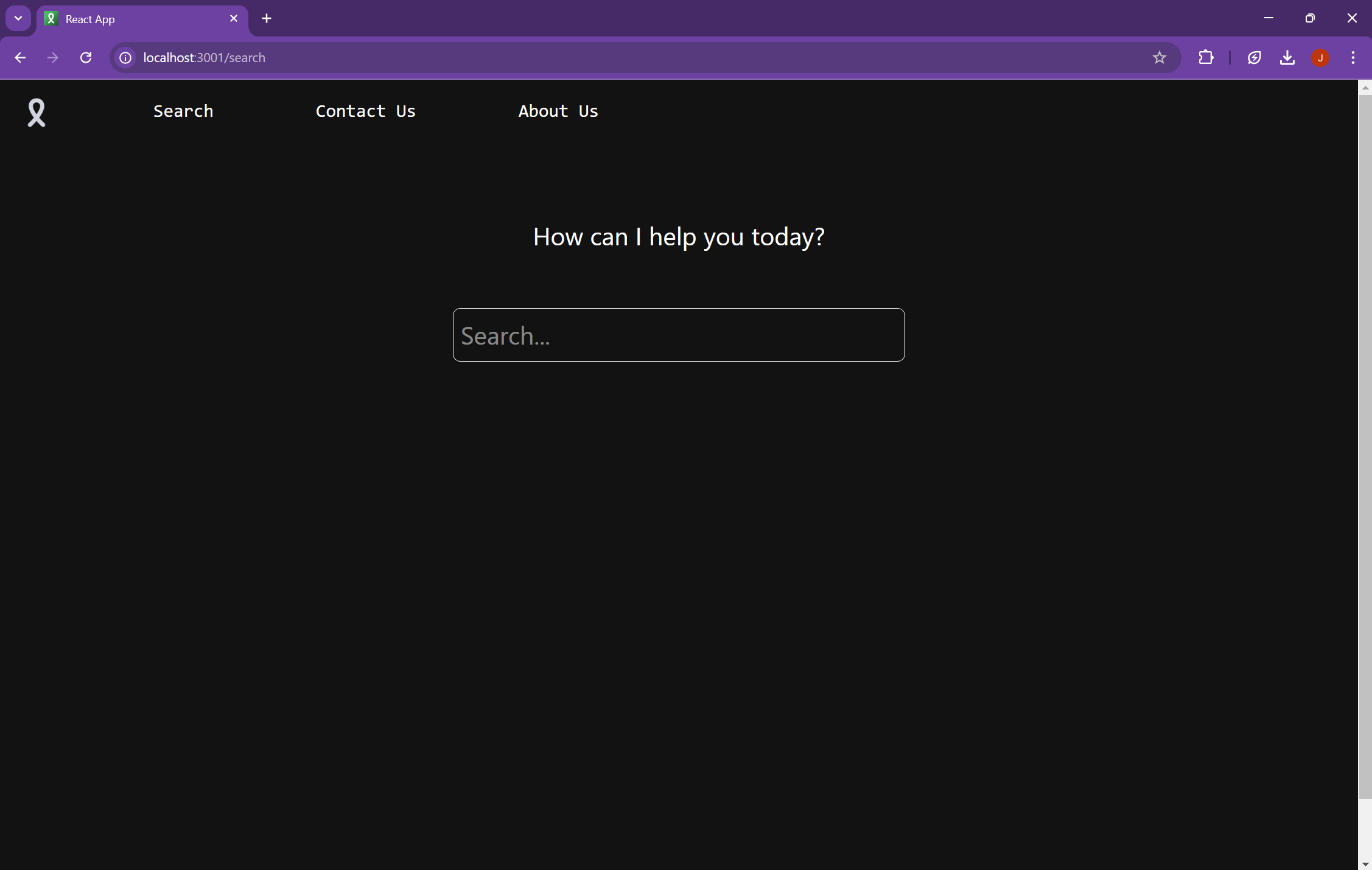Open the Downloads tray icon
Viewport: 1372px width, 870px height.
coord(1287,58)
